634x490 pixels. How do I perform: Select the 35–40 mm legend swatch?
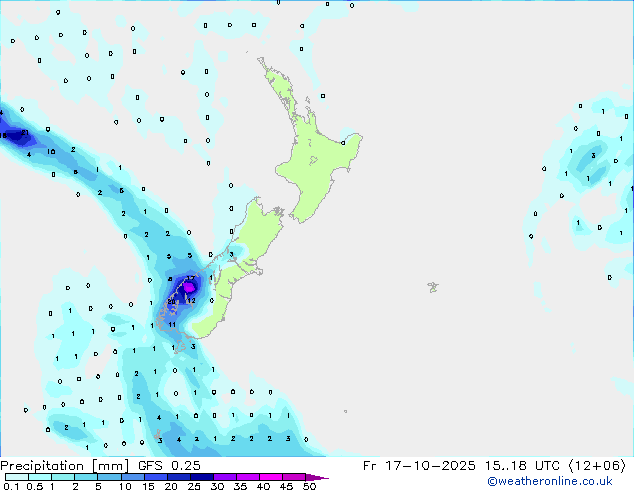click(x=247, y=477)
